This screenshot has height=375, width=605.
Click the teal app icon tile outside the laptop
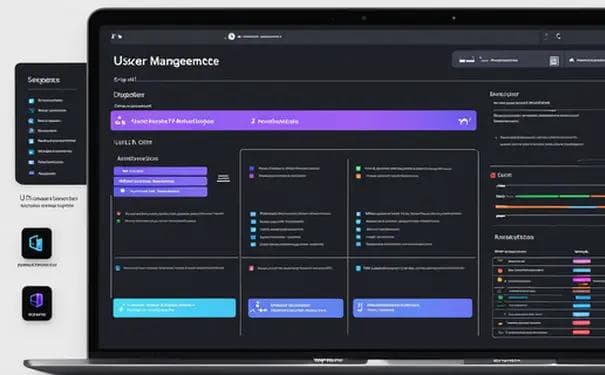coord(37,243)
